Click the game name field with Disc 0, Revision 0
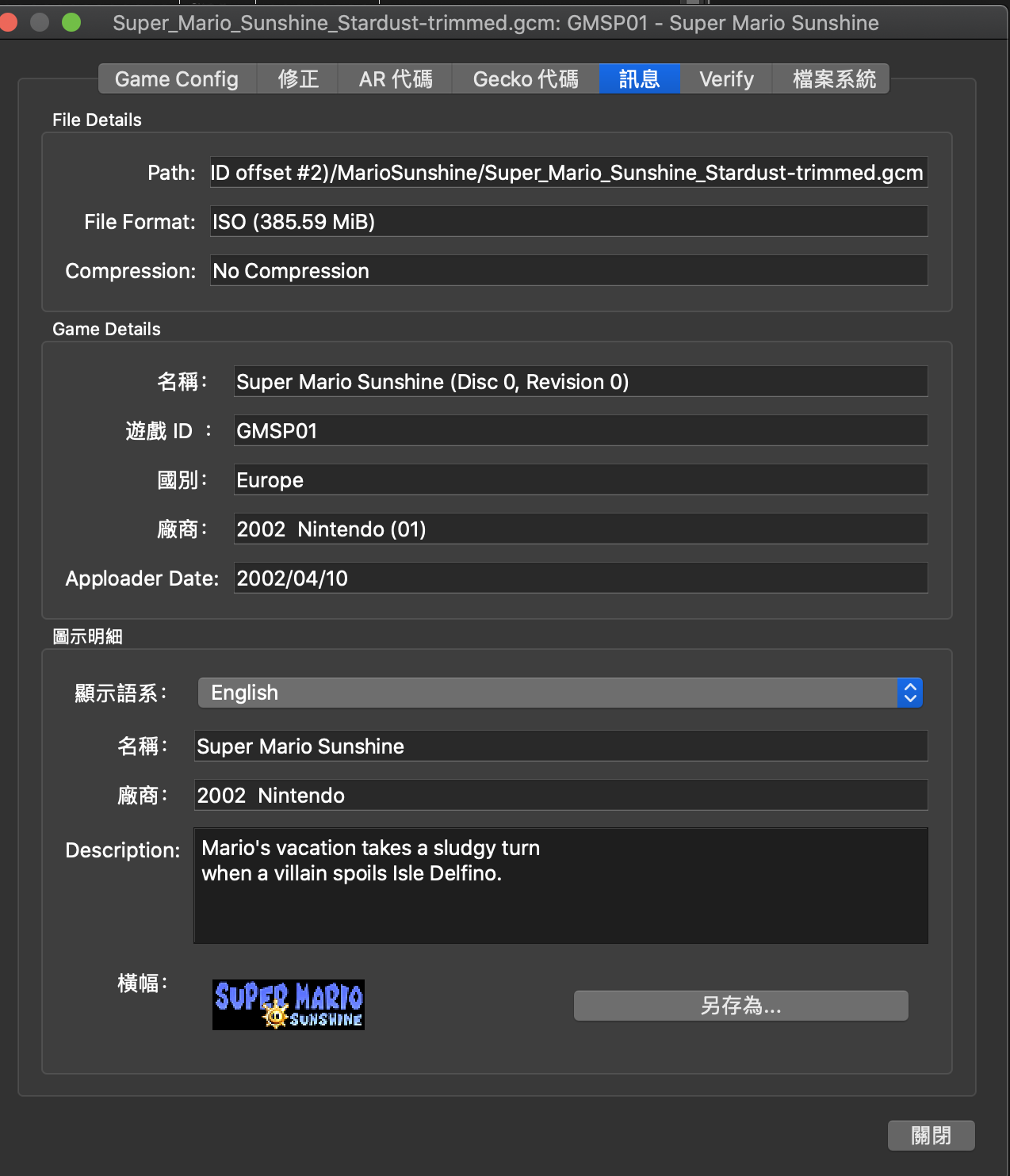This screenshot has width=1010, height=1176. point(580,382)
